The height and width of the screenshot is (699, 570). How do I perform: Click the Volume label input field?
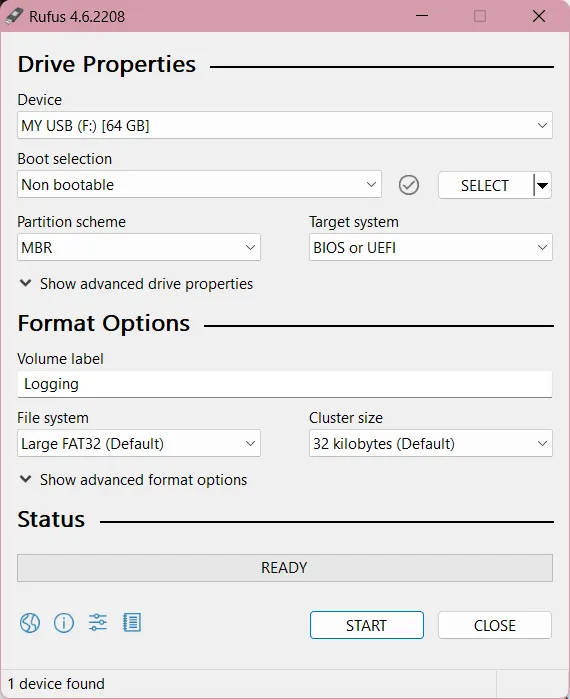pyautogui.click(x=285, y=384)
